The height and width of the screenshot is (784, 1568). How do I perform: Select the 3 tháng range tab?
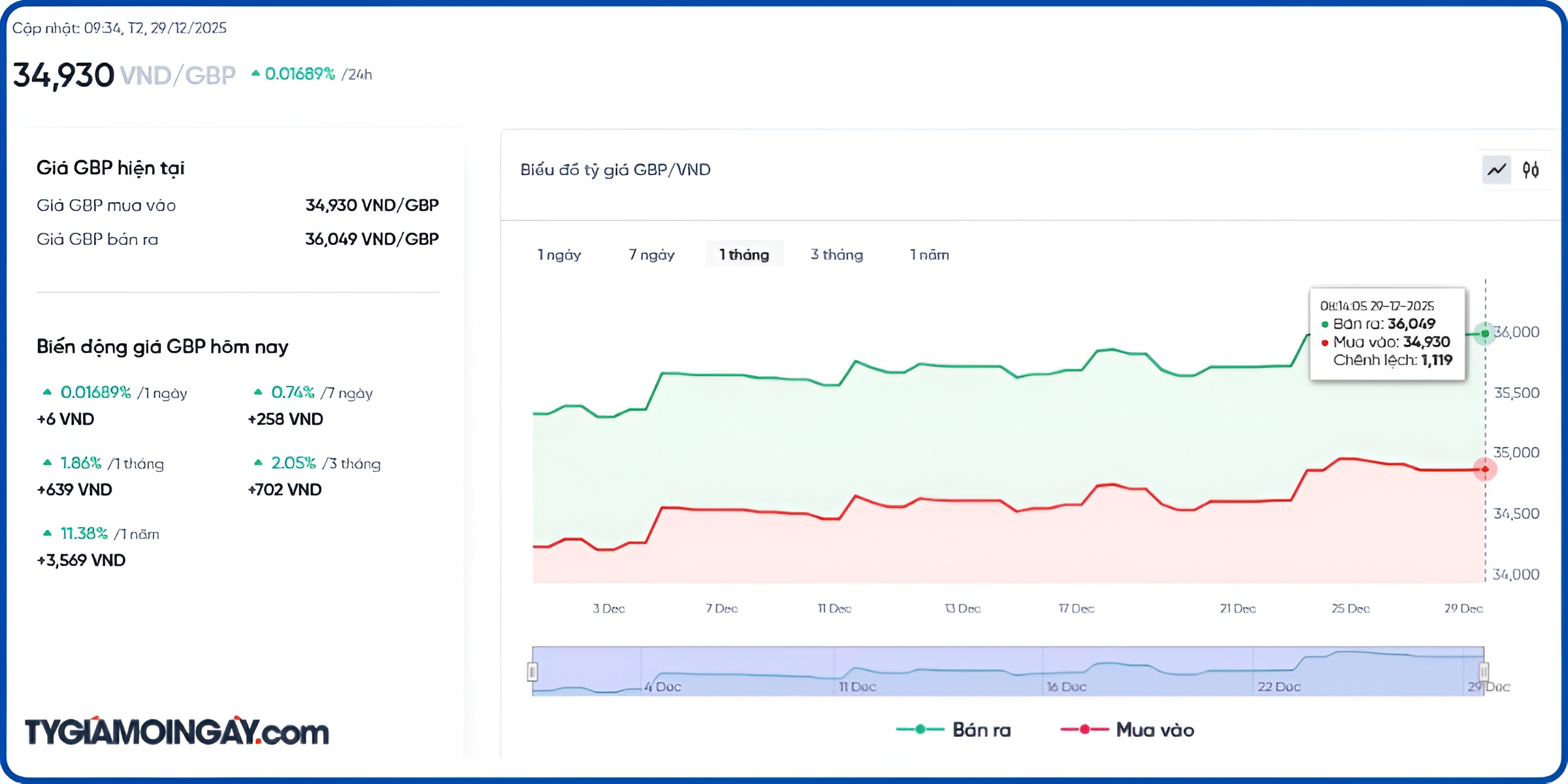[837, 255]
